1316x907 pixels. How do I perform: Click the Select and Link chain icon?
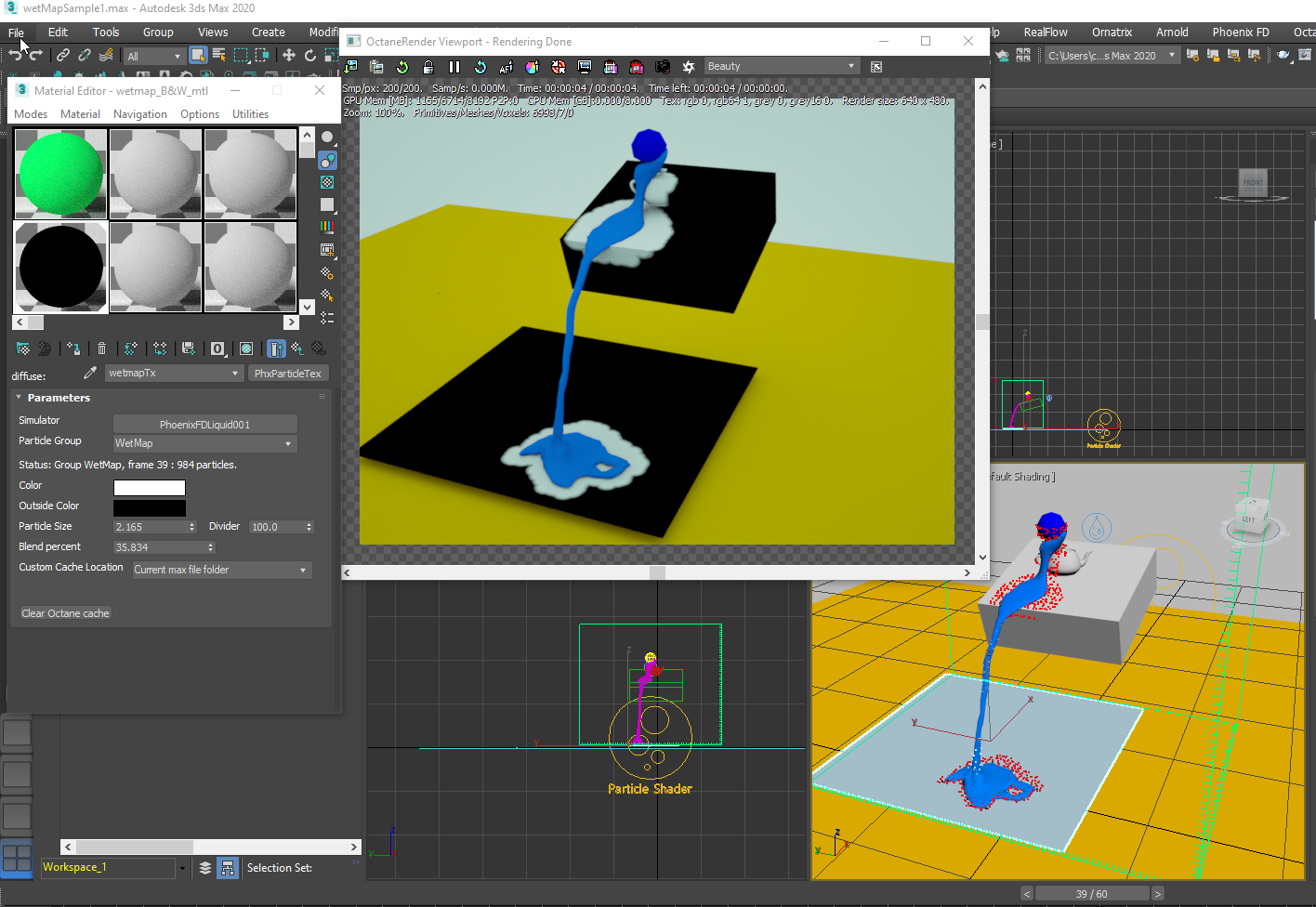(63, 56)
